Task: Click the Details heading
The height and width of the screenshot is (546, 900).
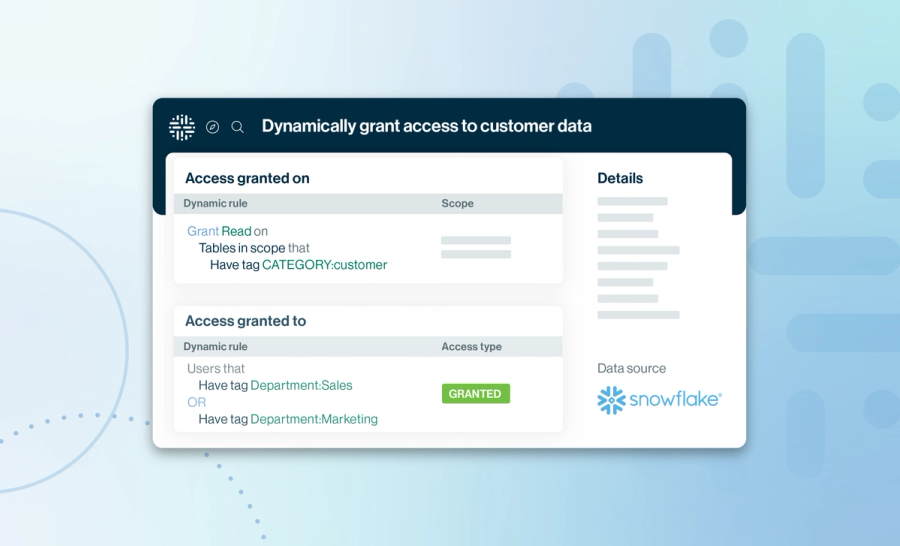Action: pos(620,179)
